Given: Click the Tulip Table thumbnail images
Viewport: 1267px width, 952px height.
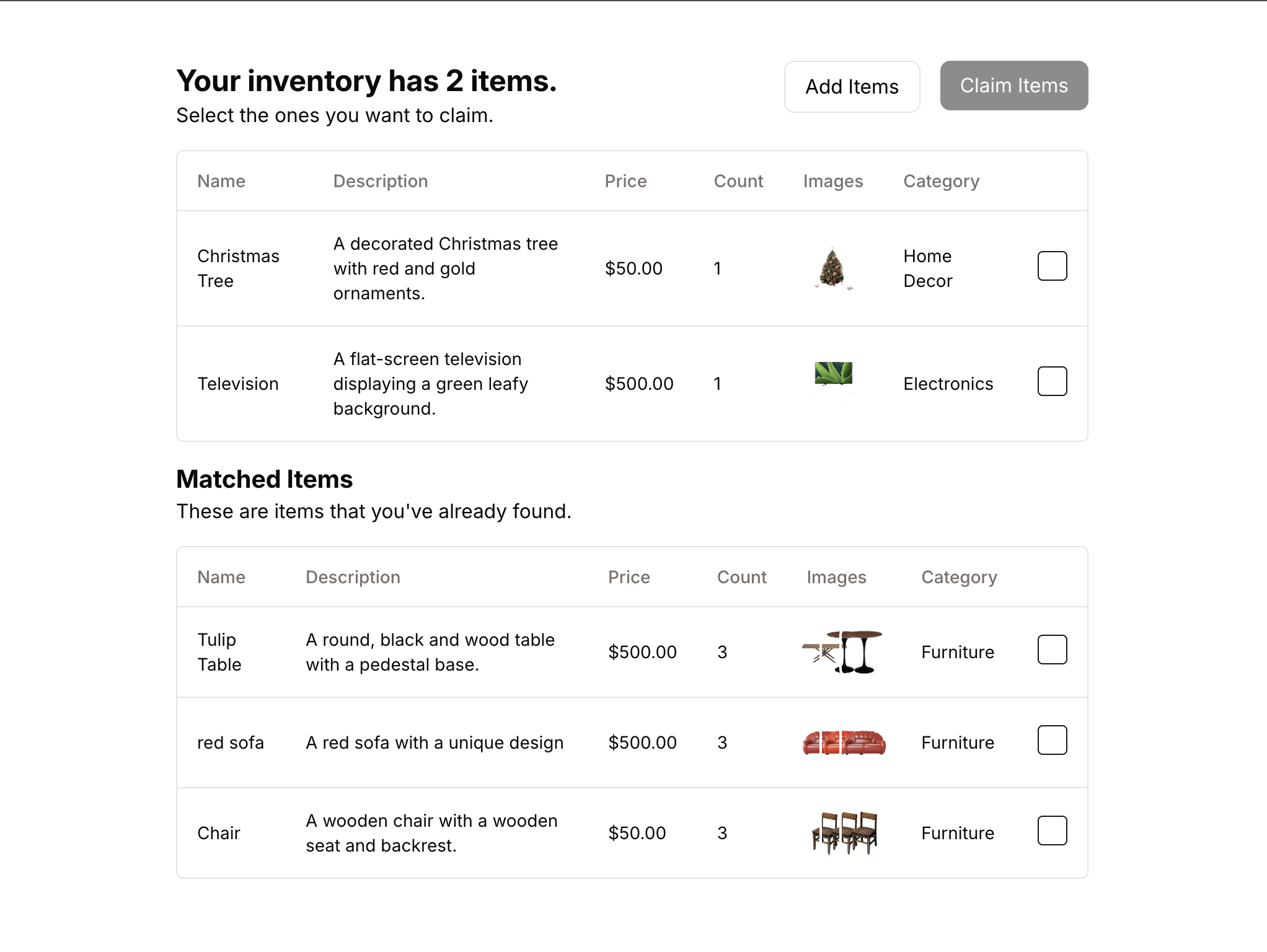Looking at the screenshot, I should coord(842,652).
